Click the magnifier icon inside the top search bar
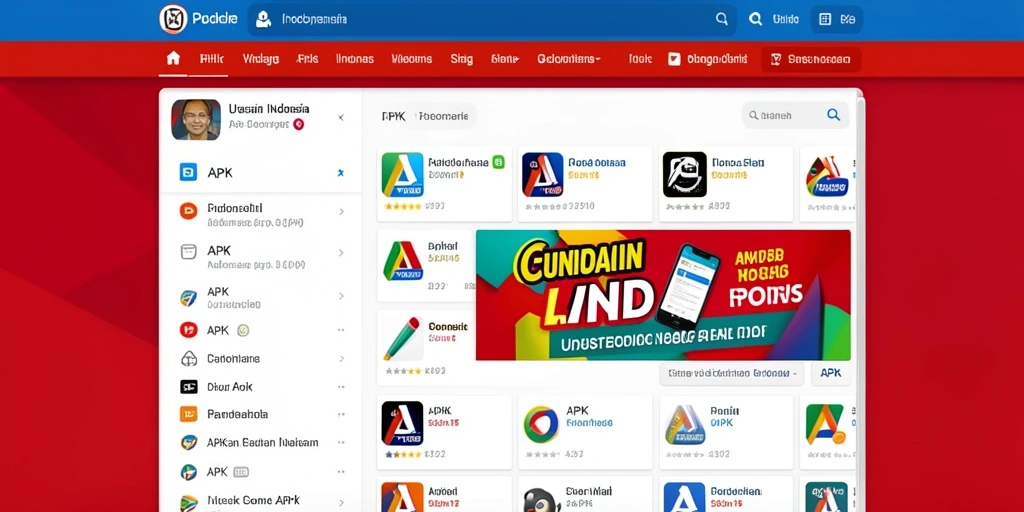The width and height of the screenshot is (1024, 512). (722, 19)
